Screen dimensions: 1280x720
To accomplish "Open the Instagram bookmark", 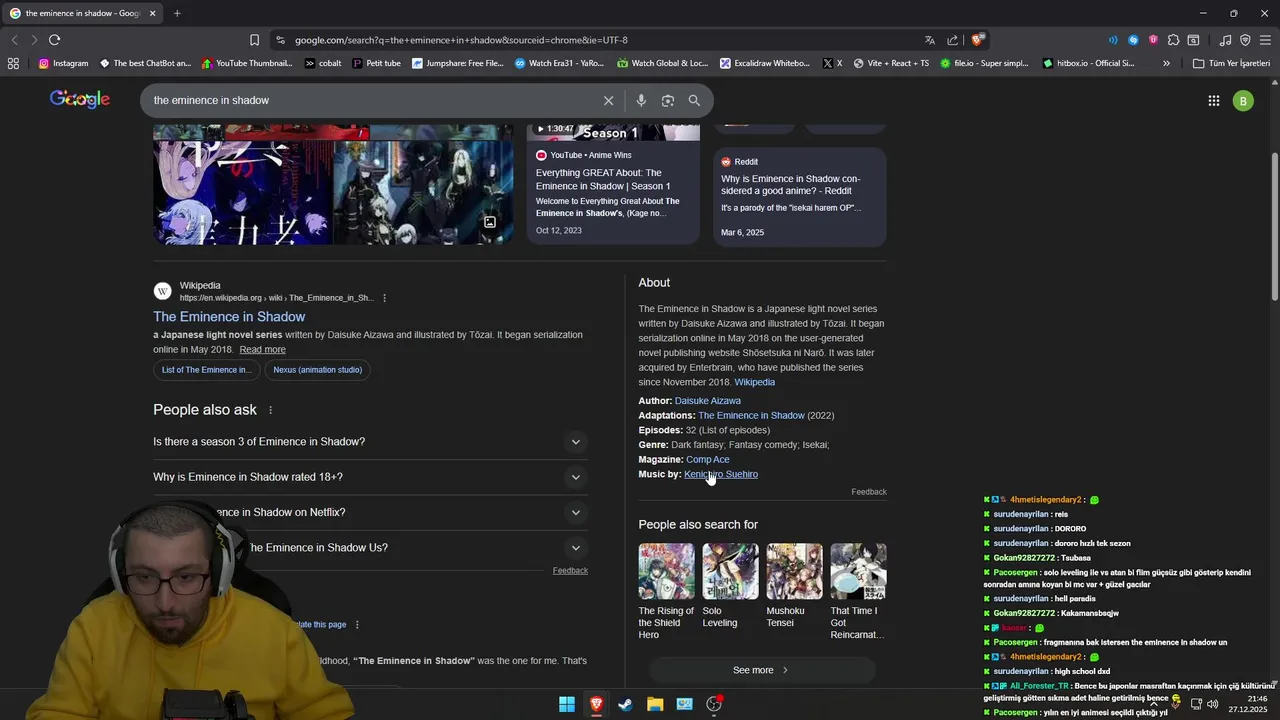I will pyautogui.click(x=63, y=63).
